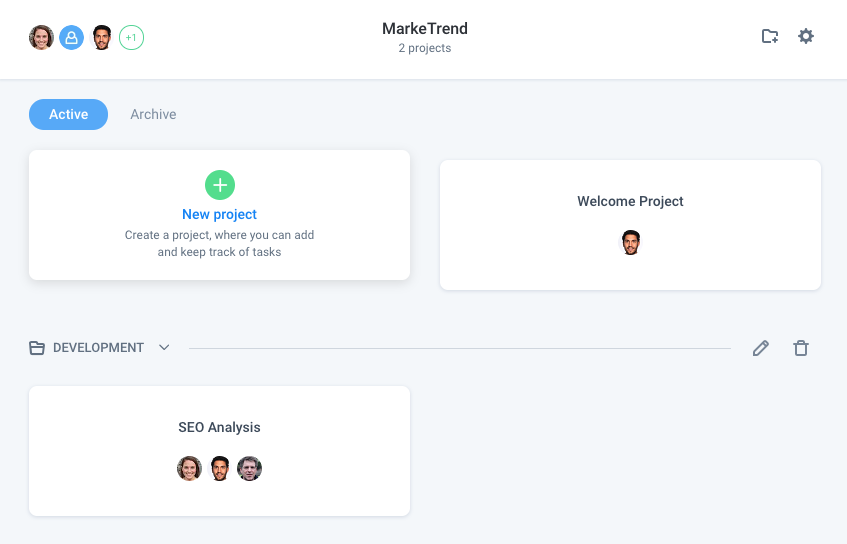This screenshot has height=544, width=847.
Task: Click the Development folder icon
Action: tap(37, 348)
